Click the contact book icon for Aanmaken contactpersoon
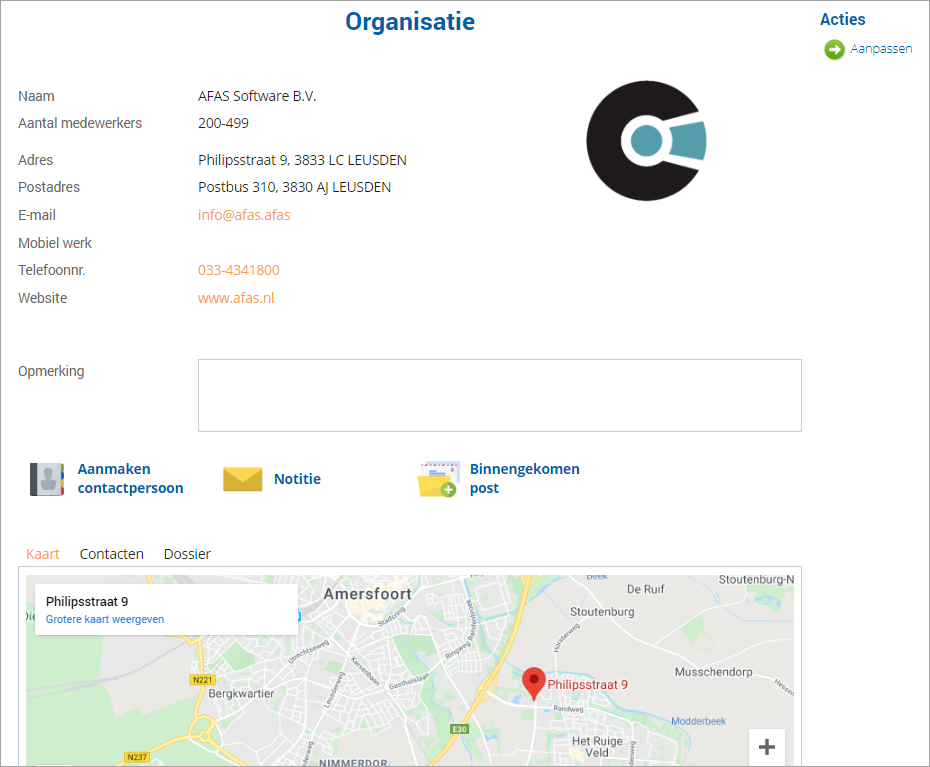Image resolution: width=930 pixels, height=767 pixels. pyautogui.click(x=47, y=479)
